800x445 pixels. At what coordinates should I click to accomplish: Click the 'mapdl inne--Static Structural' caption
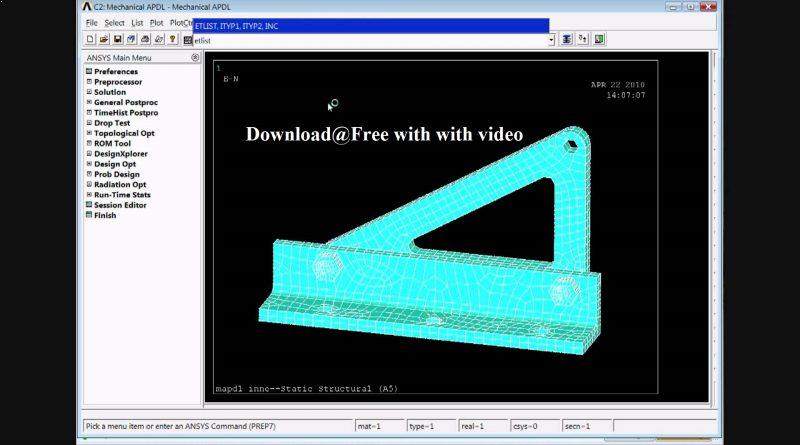pyautogui.click(x=306, y=389)
